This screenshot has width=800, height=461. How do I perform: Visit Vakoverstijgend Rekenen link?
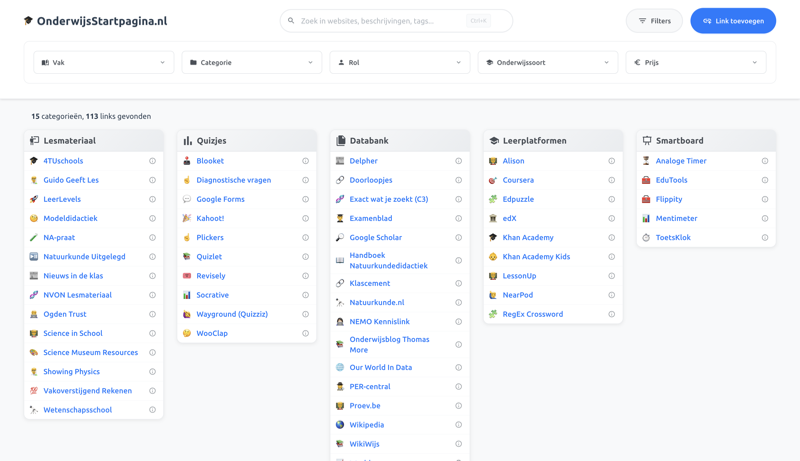pyautogui.click(x=87, y=391)
